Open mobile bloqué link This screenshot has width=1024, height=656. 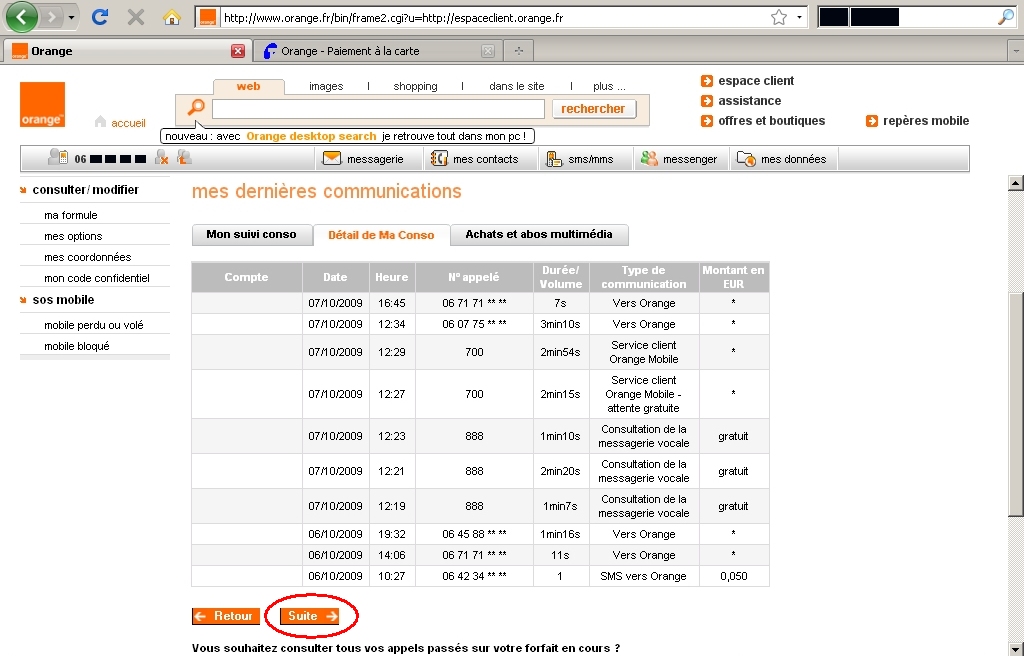[76, 346]
